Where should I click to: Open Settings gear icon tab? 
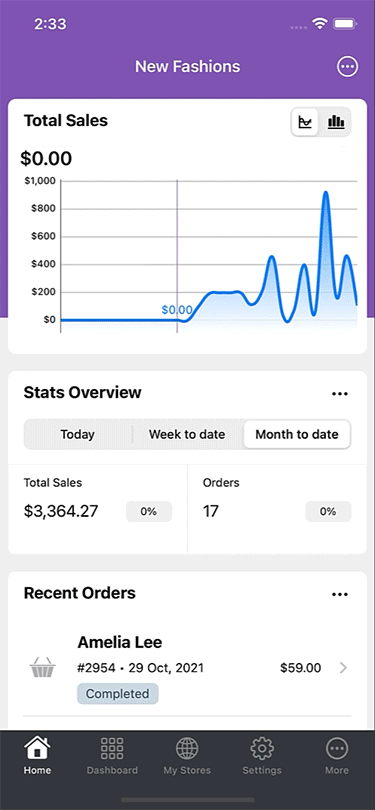[x=262, y=747]
